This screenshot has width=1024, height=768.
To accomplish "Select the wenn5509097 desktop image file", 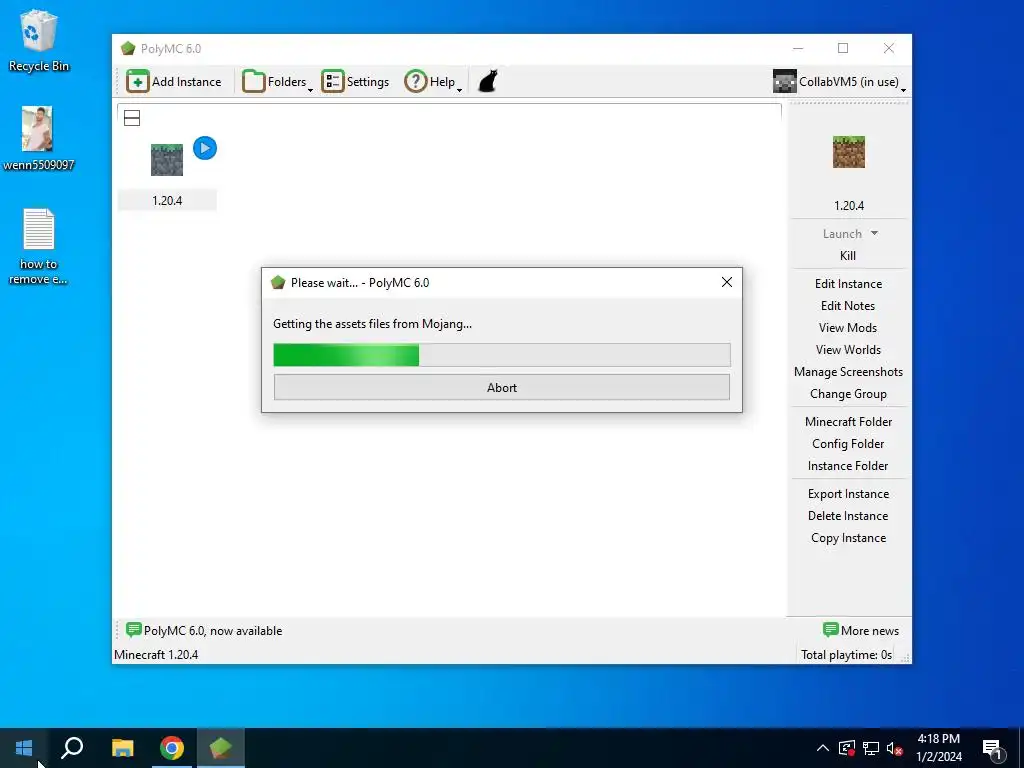I will pos(39,138).
